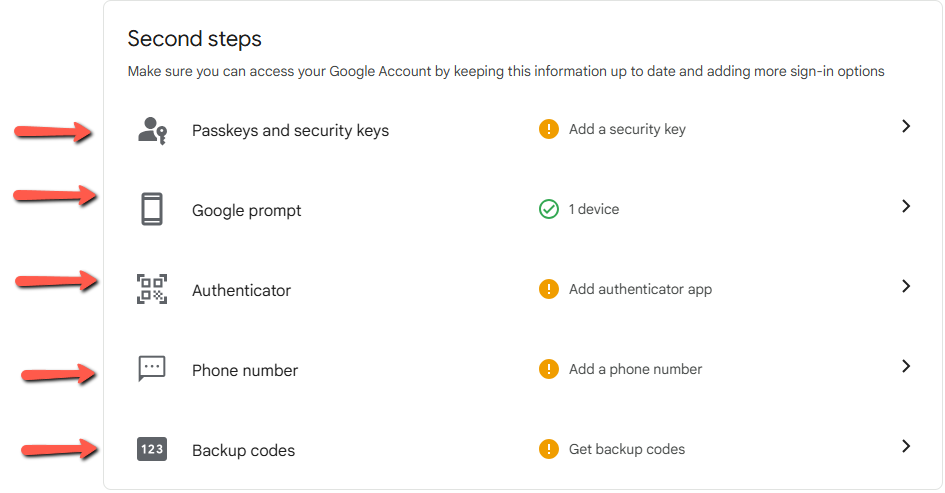Click the Backup codes 123 icon
This screenshot has width=945, height=493.
pos(152,450)
